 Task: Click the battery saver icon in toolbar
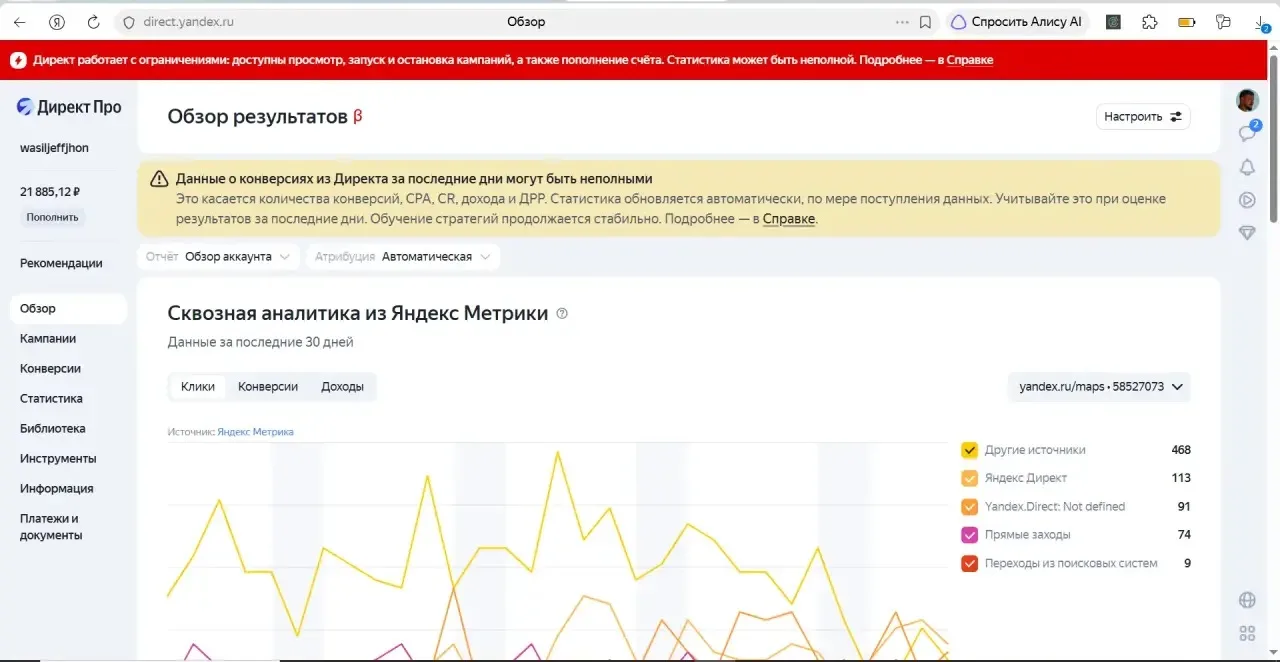click(x=1187, y=22)
